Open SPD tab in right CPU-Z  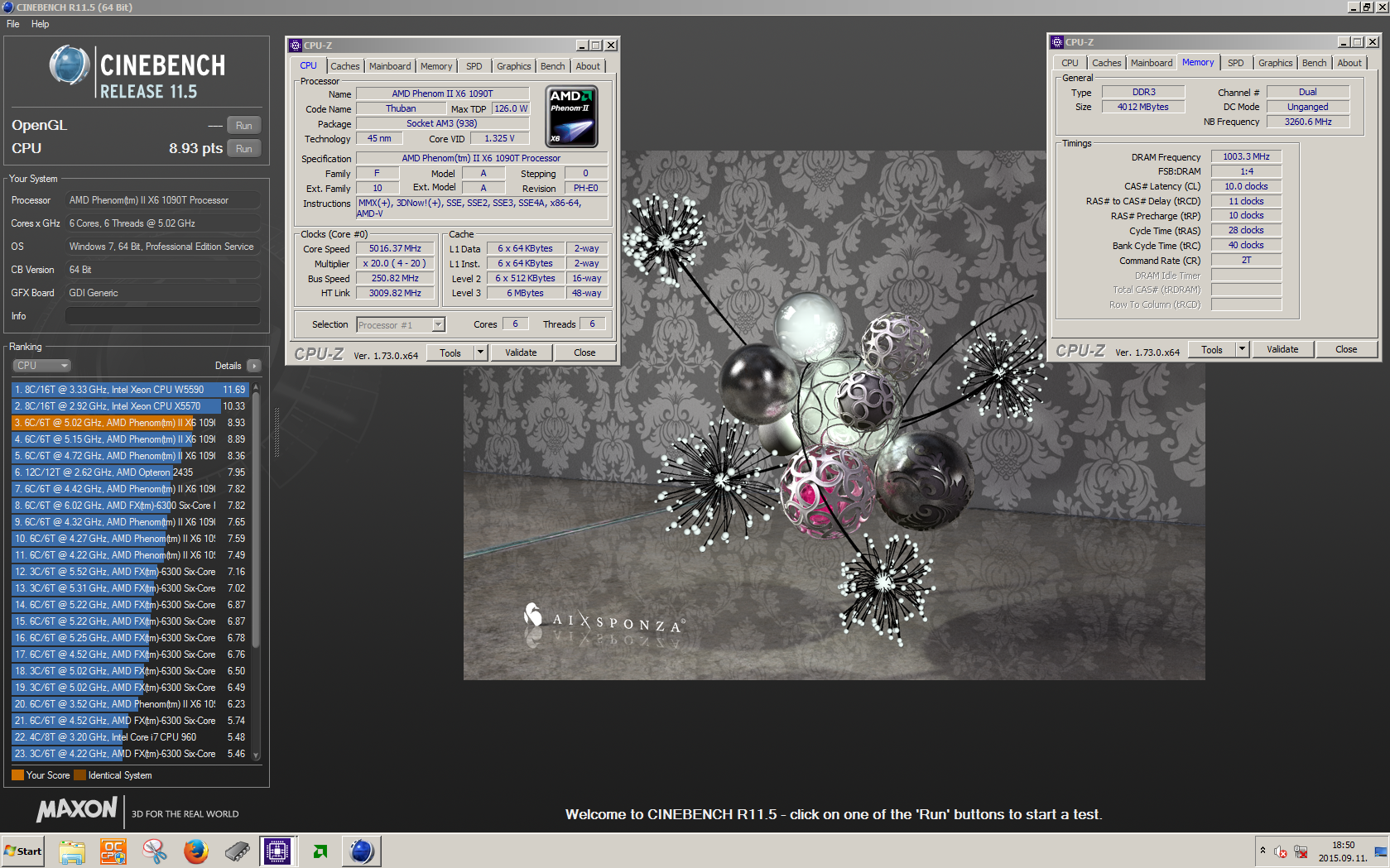pos(1235,63)
